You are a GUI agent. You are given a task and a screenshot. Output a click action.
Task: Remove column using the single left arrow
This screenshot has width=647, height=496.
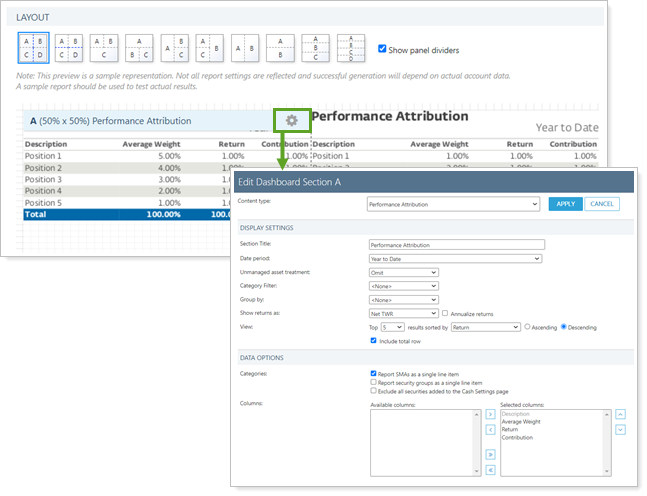point(491,430)
